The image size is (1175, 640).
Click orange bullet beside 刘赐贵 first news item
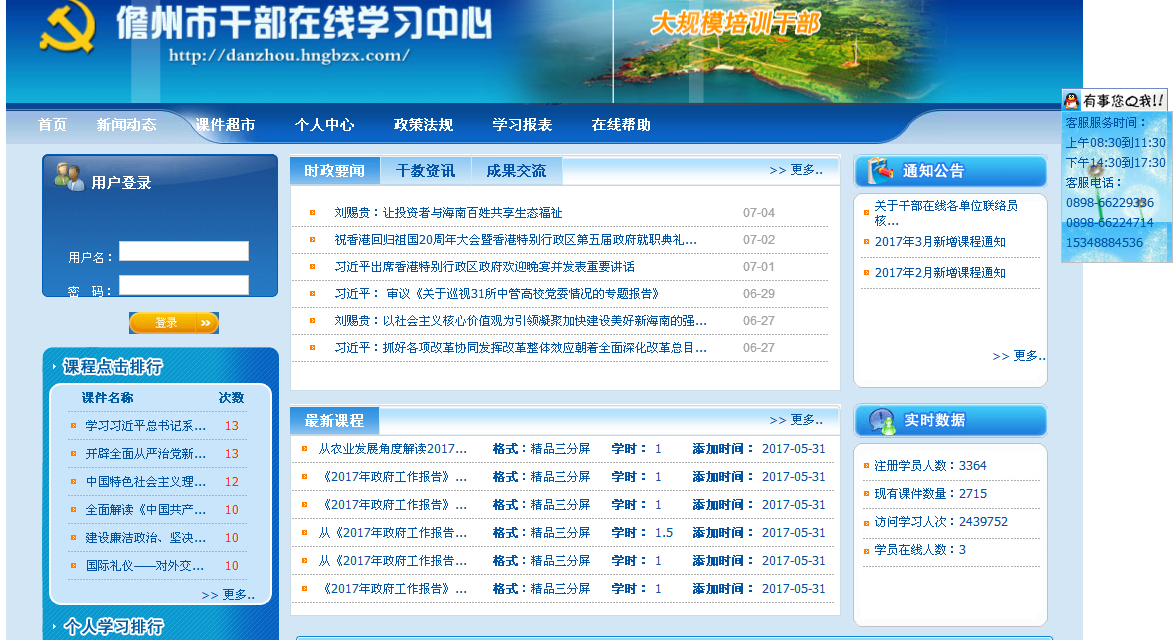313,213
